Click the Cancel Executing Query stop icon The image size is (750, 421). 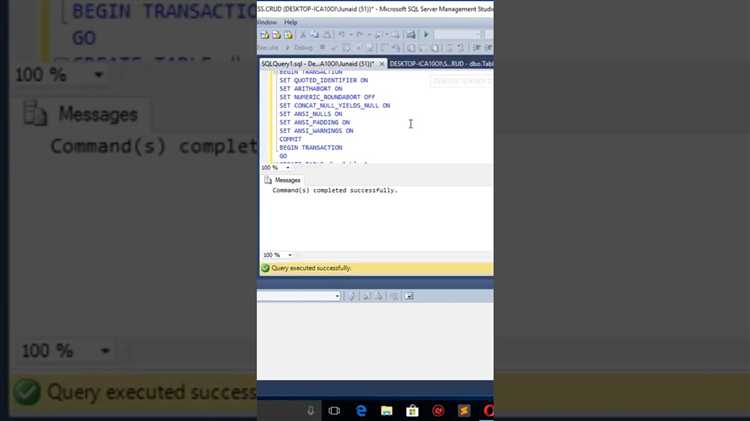[x=322, y=48]
